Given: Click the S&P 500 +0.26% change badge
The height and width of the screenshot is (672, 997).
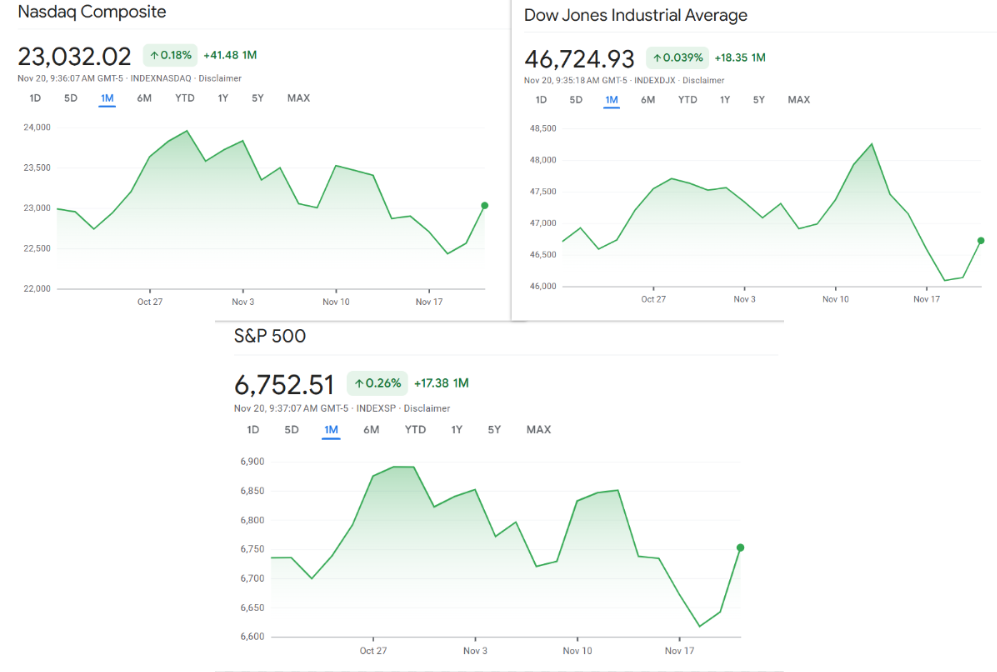Looking at the screenshot, I should click(377, 383).
